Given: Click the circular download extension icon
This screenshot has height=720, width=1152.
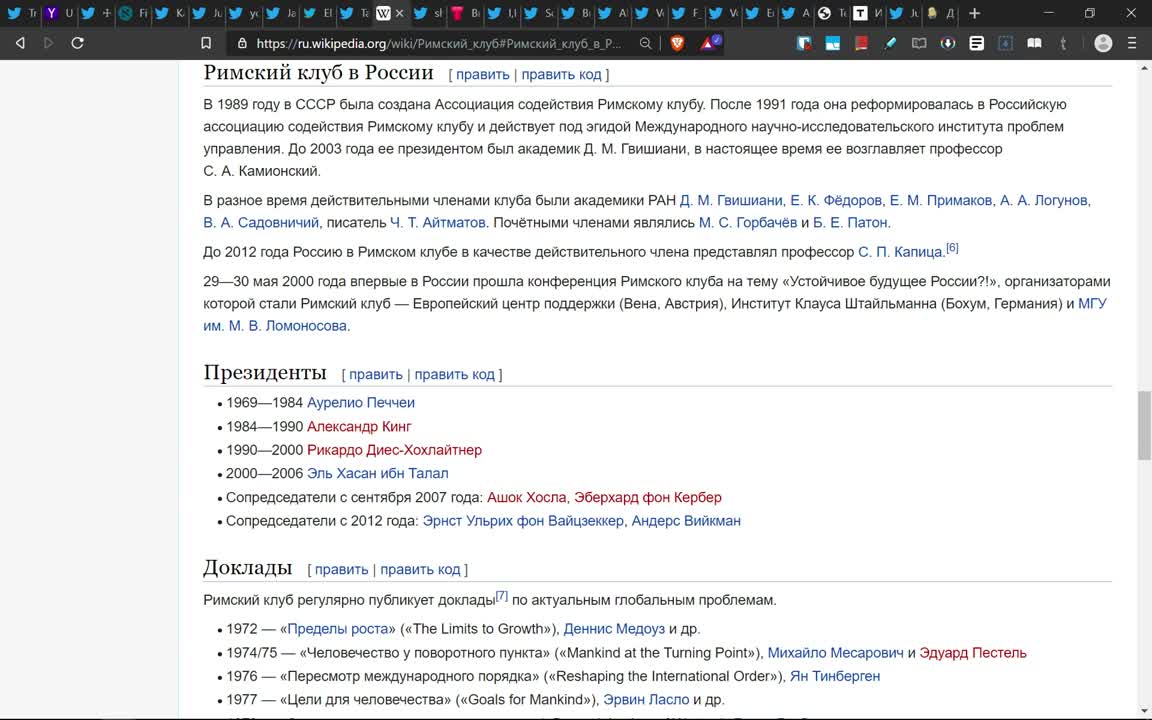Looking at the screenshot, I should 948,43.
